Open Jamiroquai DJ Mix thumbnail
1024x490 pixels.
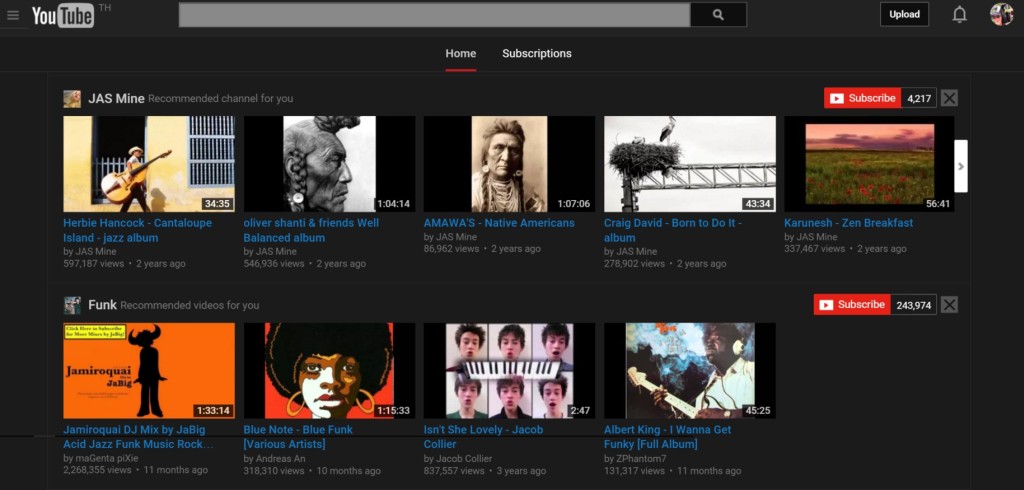pyautogui.click(x=149, y=370)
